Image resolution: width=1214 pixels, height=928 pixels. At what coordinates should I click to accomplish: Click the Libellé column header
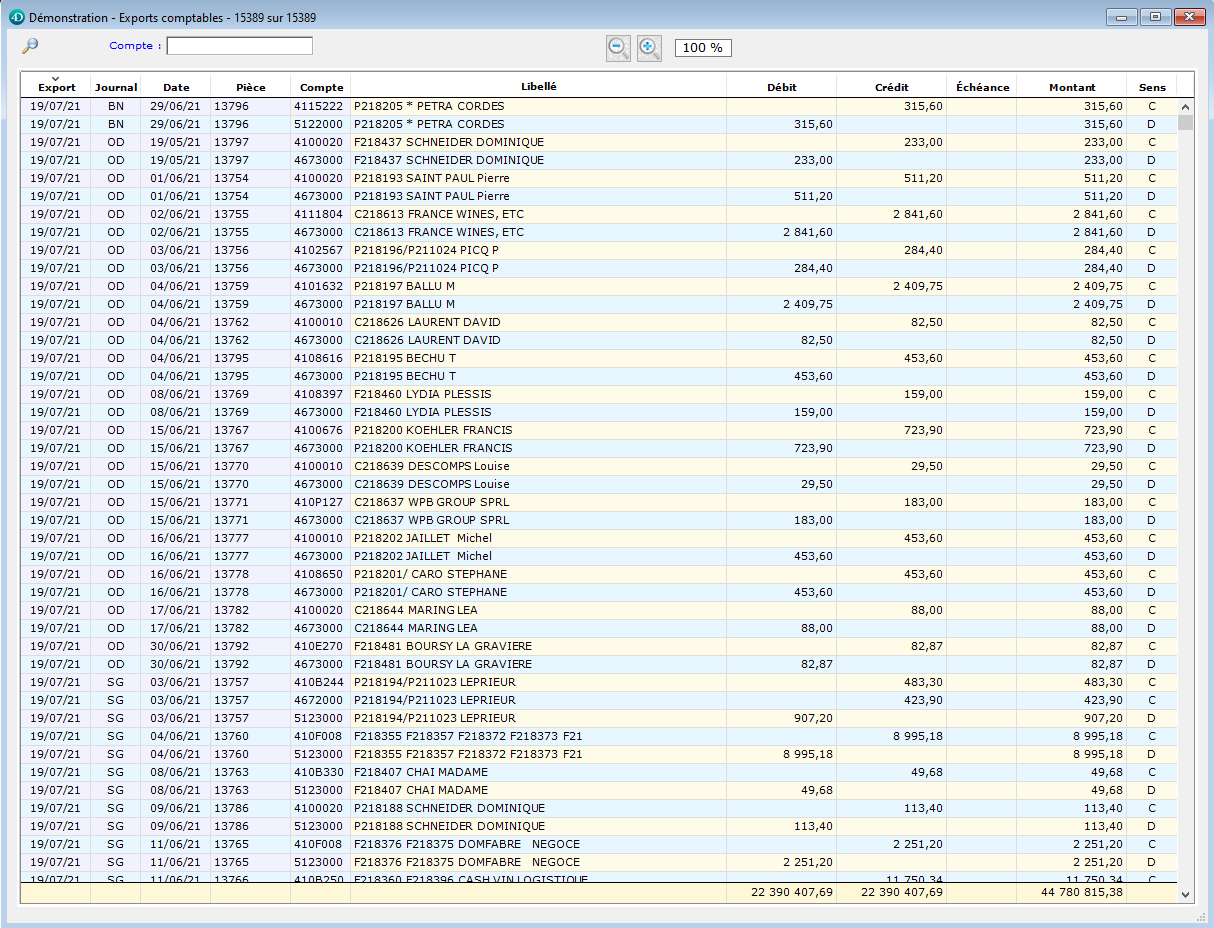[x=538, y=87]
